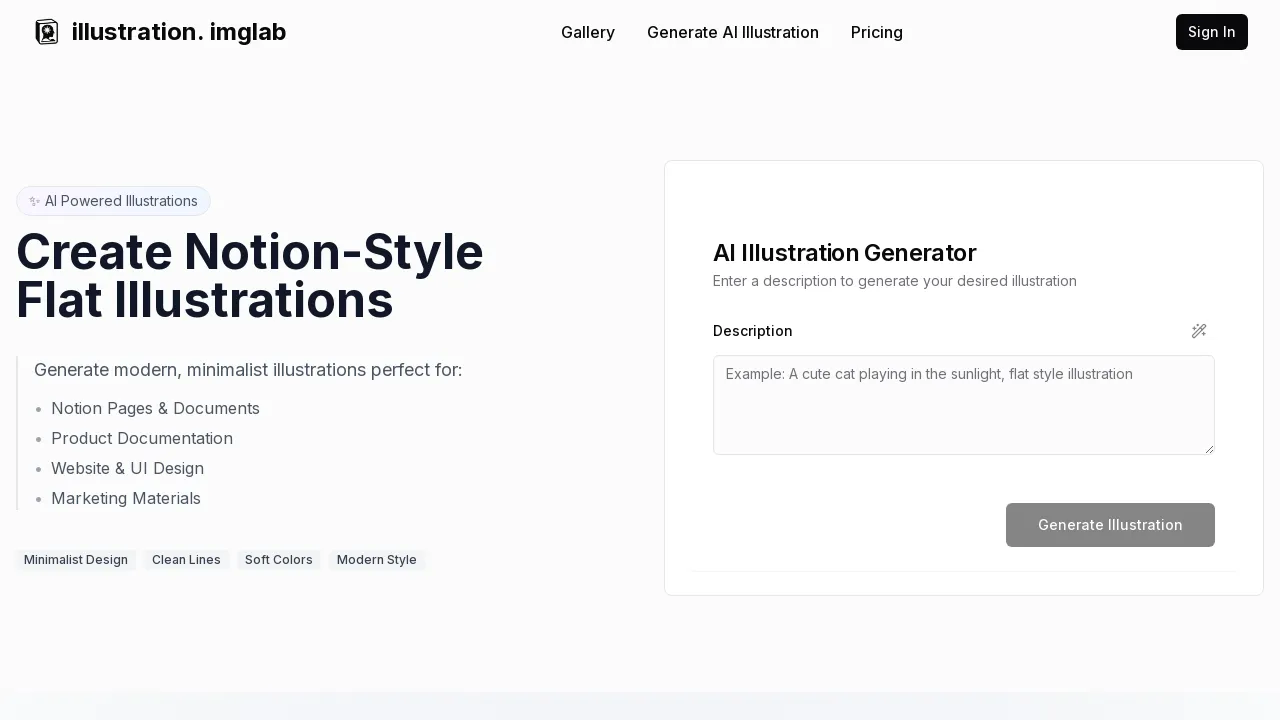
Task: Select the Clean Lines tag
Action: click(x=186, y=560)
